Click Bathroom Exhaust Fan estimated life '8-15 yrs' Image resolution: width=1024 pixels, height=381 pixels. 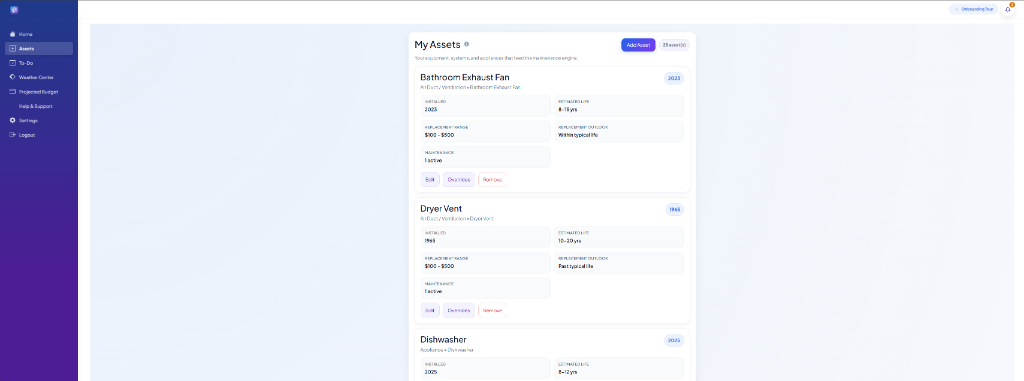[568, 109]
